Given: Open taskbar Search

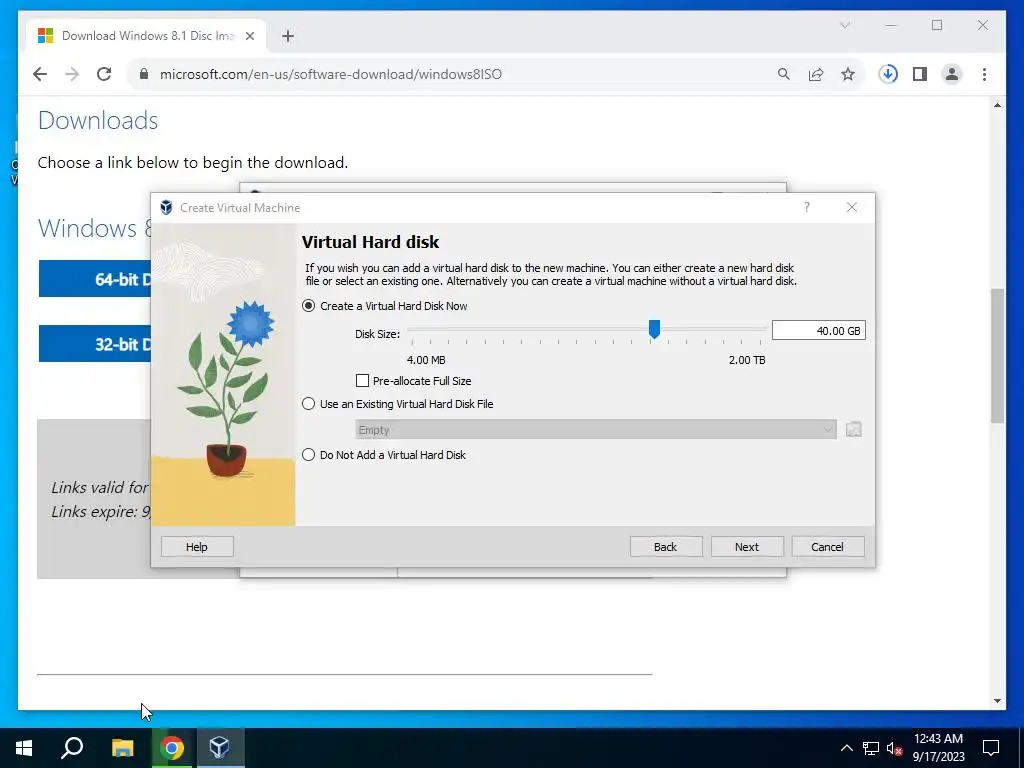Looking at the screenshot, I should coord(72,748).
